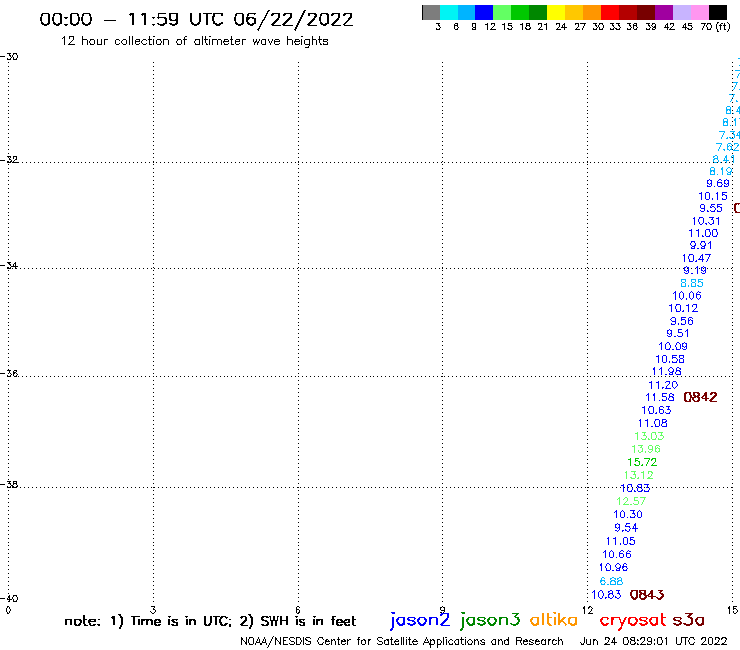Click the title date 06/22/2022
The height and width of the screenshot is (650, 740).
pyautogui.click(x=293, y=20)
